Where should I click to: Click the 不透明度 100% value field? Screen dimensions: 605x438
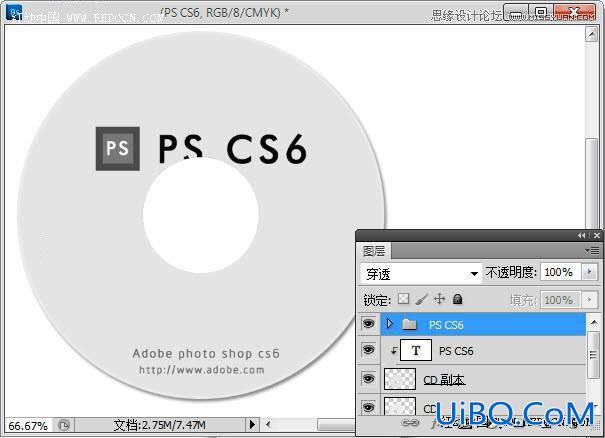[x=561, y=272]
